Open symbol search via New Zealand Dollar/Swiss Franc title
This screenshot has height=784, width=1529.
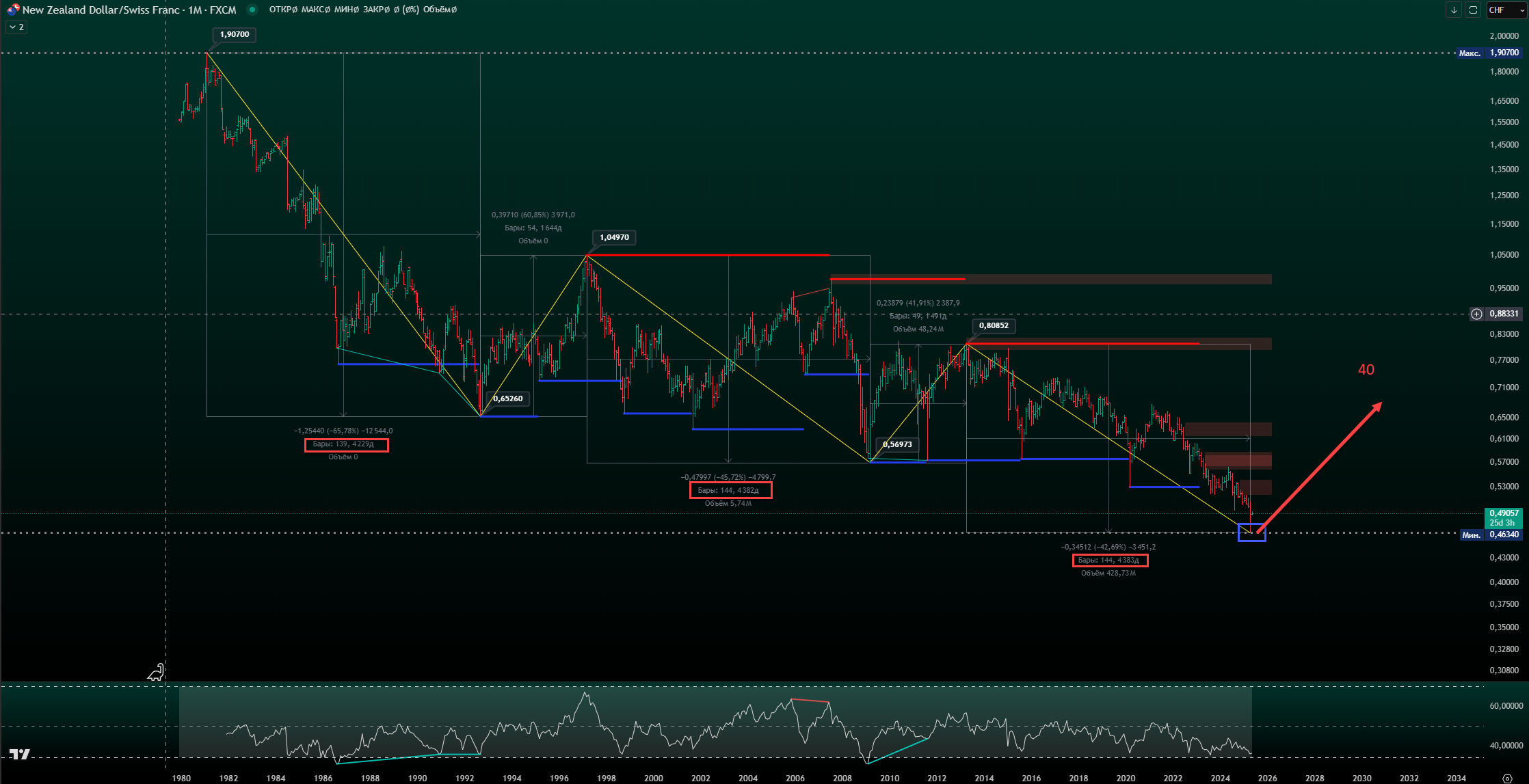[x=101, y=10]
